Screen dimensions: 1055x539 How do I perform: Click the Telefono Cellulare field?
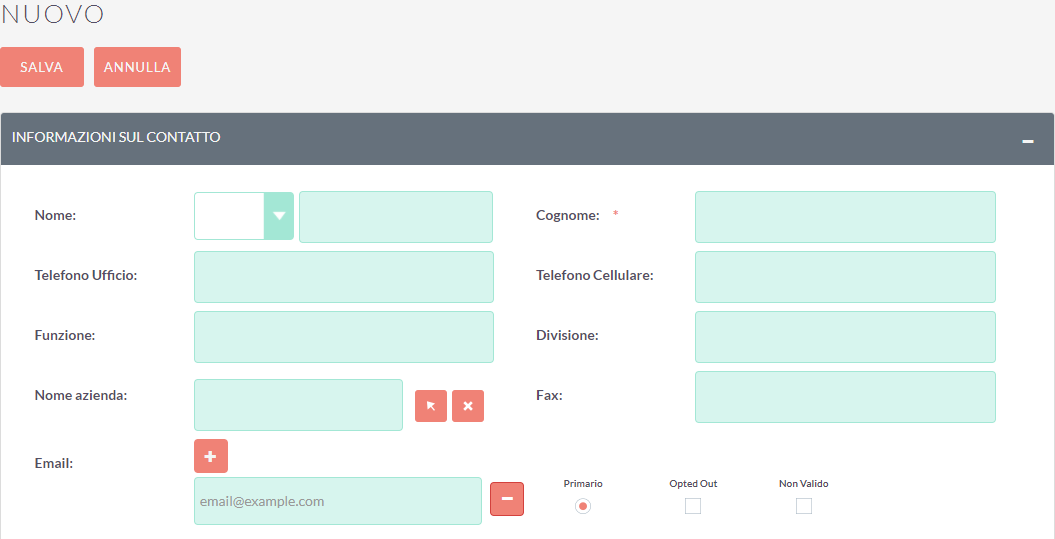(845, 277)
